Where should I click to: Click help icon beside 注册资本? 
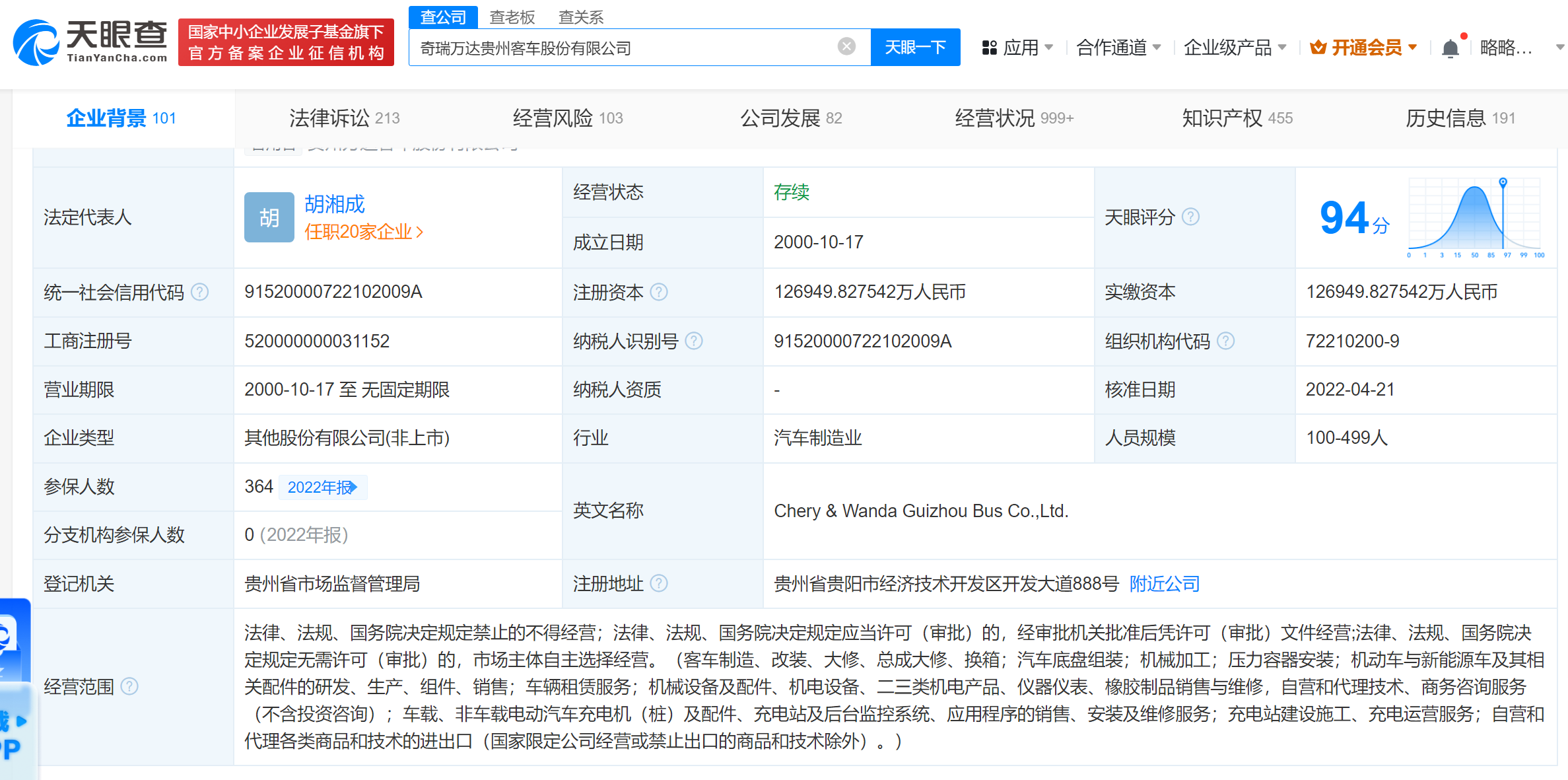pos(659,292)
